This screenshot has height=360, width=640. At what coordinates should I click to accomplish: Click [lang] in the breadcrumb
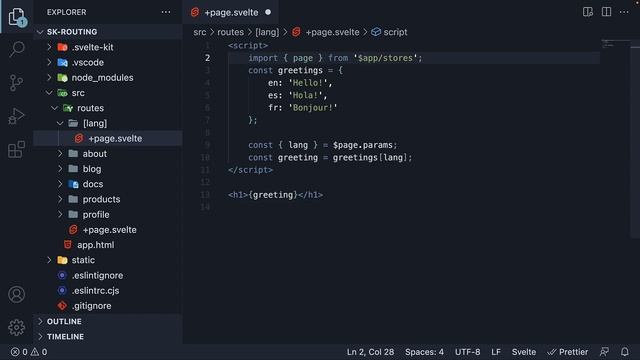[x=267, y=32]
